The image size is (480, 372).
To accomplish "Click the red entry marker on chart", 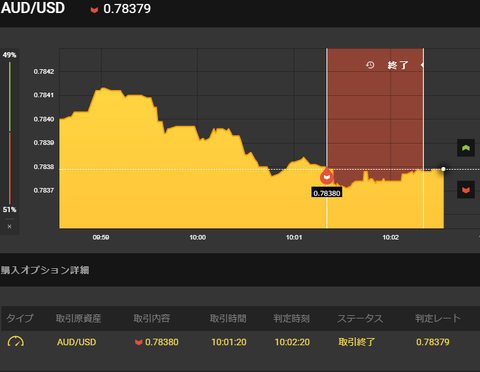I will pos(327,176).
